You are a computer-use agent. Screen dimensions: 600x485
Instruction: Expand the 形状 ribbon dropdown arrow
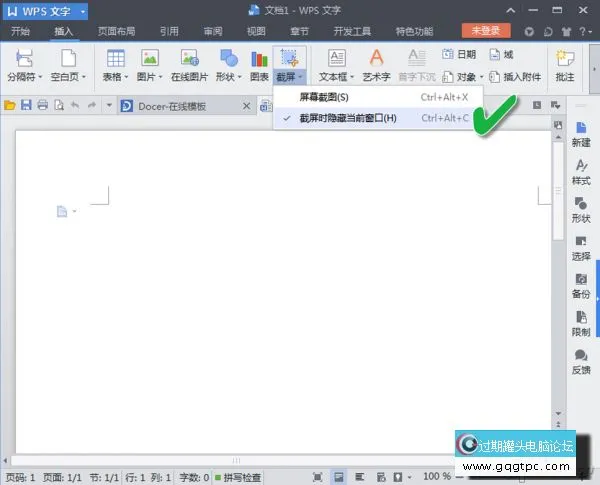click(x=240, y=77)
